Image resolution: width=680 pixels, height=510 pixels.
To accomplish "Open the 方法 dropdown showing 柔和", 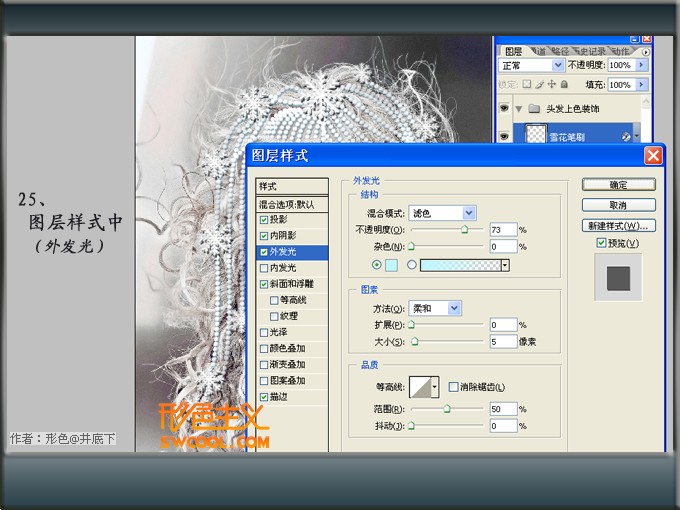I will [x=435, y=308].
